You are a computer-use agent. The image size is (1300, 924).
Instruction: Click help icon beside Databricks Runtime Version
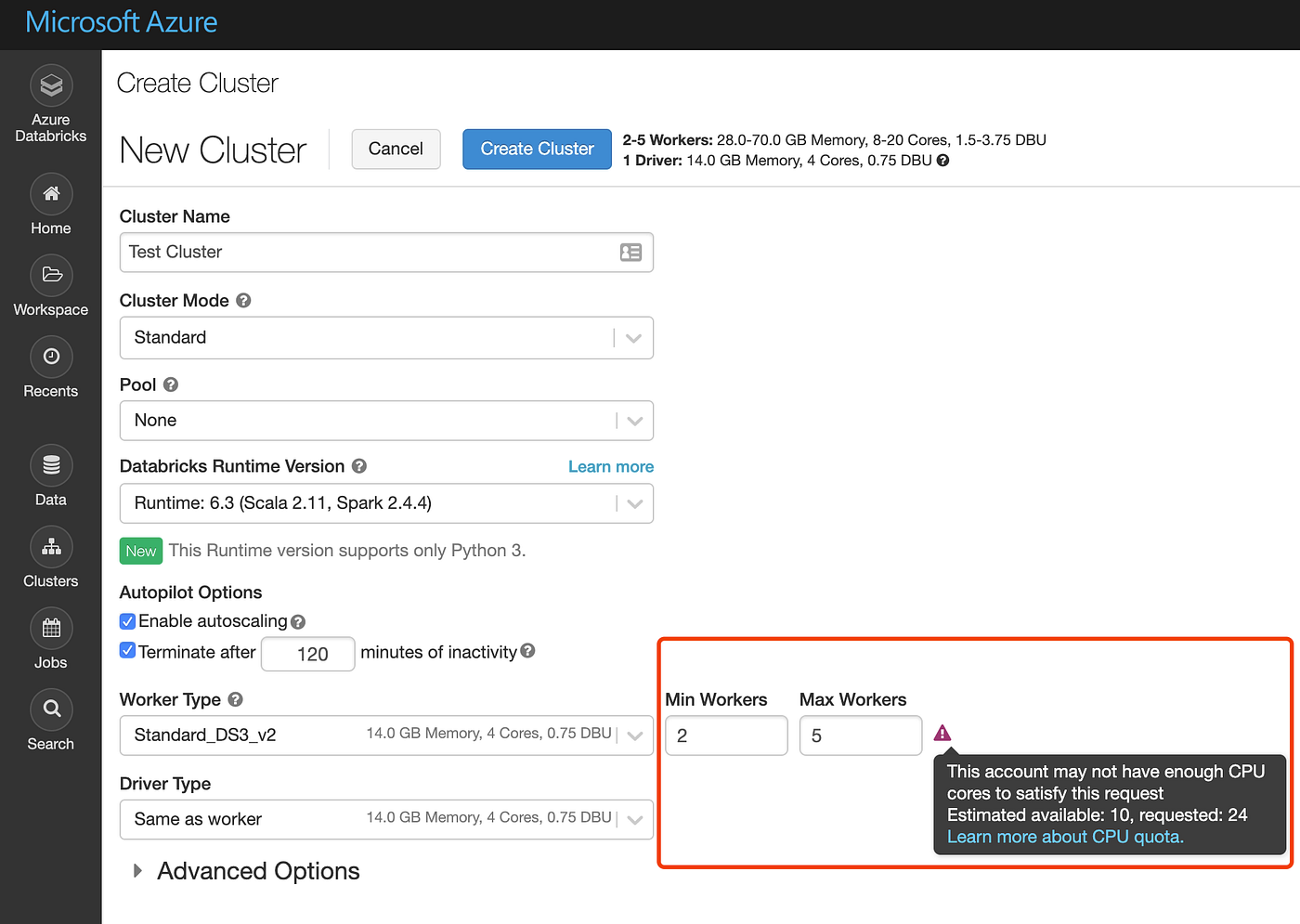coord(359,466)
